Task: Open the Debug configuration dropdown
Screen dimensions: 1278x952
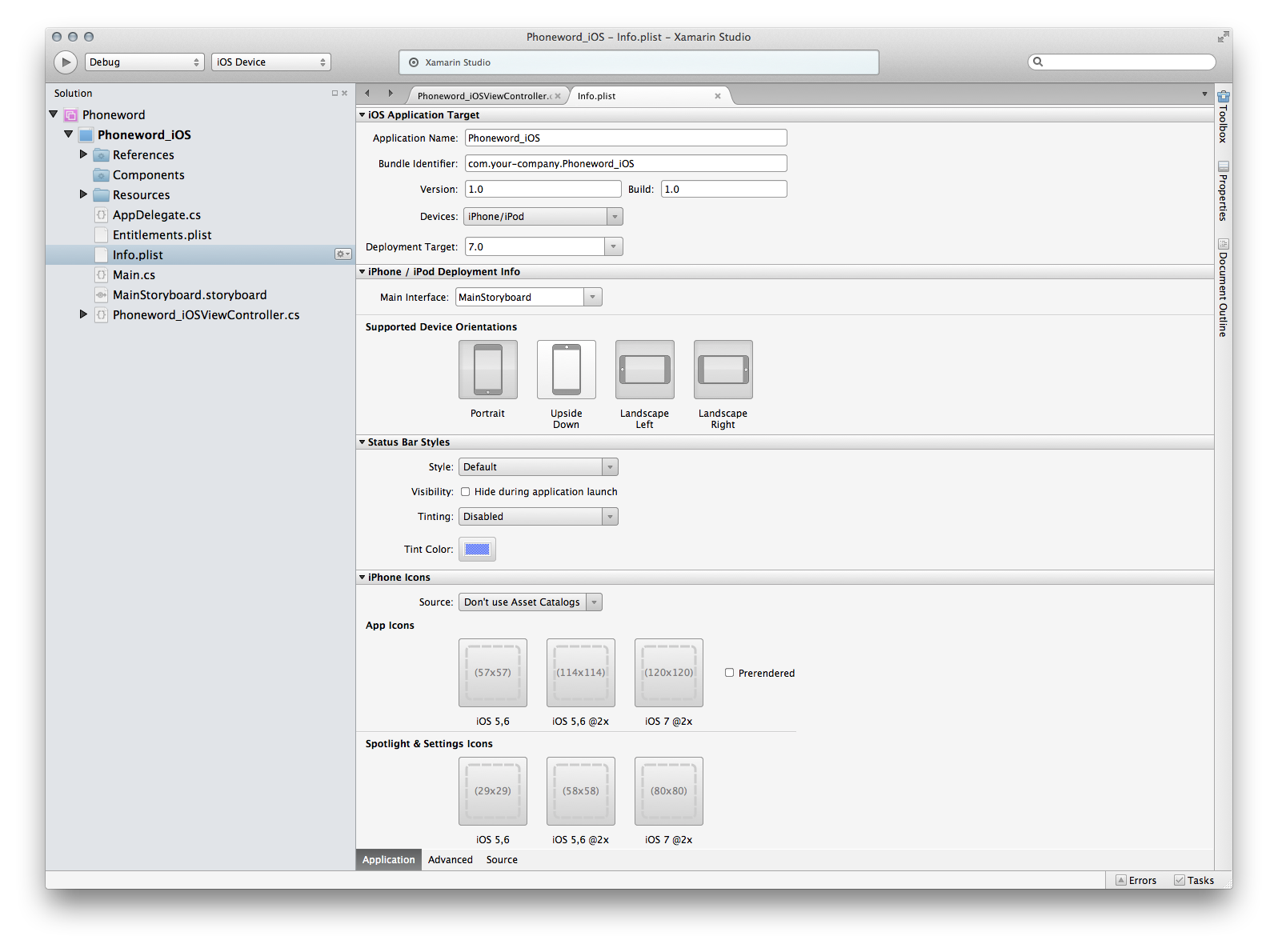Action: pos(144,62)
